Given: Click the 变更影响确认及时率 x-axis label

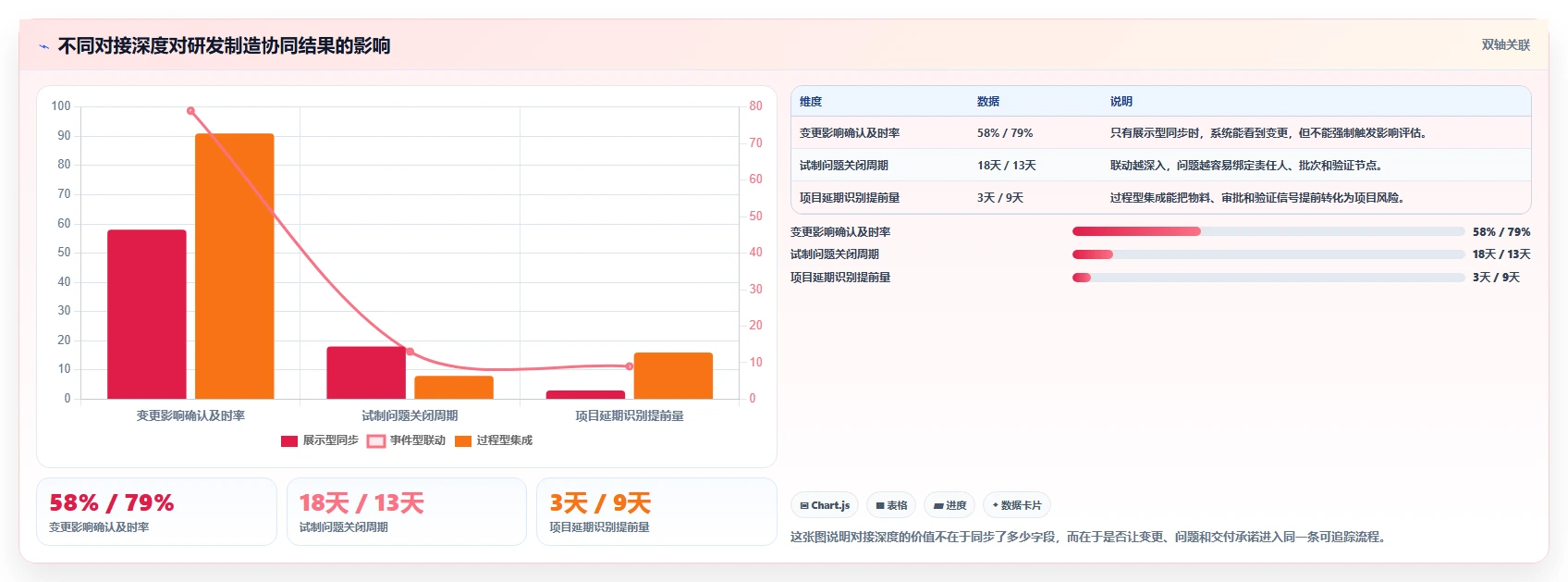Looking at the screenshot, I should (190, 416).
